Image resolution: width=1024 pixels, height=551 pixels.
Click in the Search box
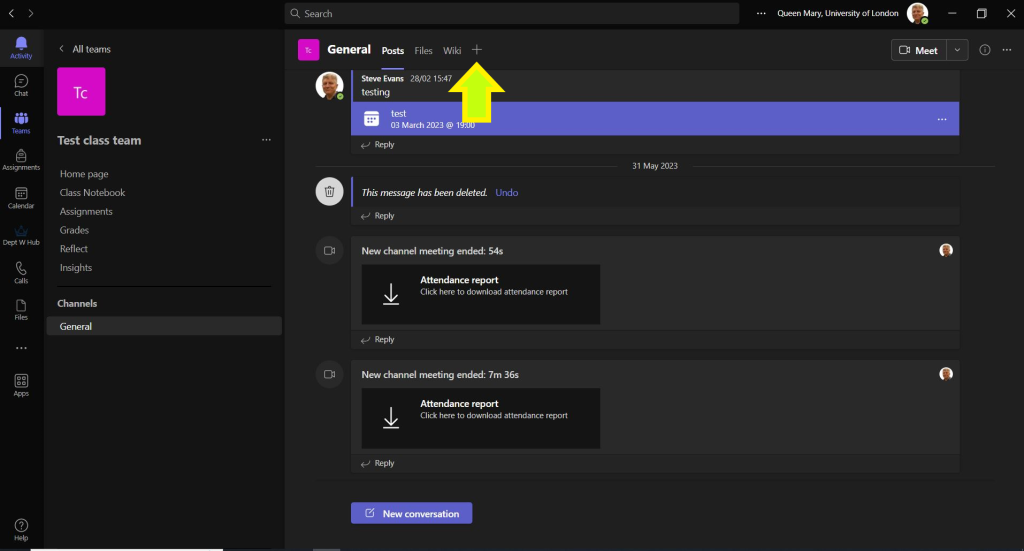coord(512,13)
